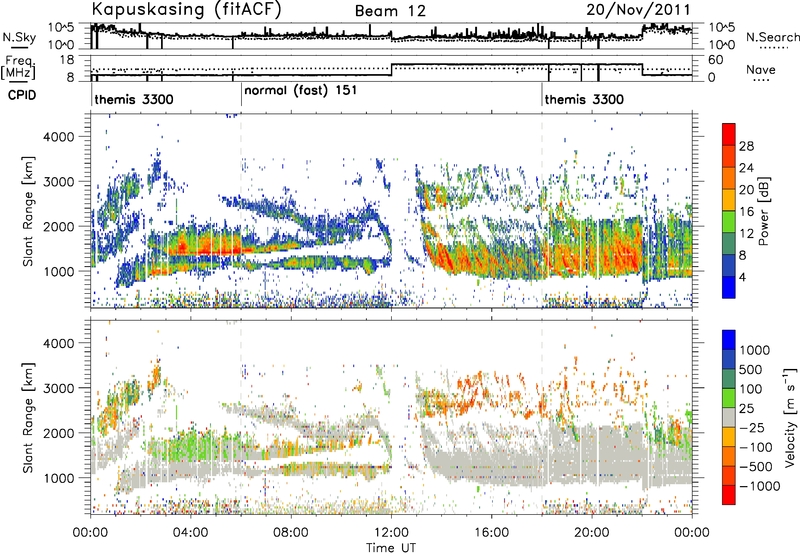
Task: Click the '20:00' time axis label
Action: 591,533
